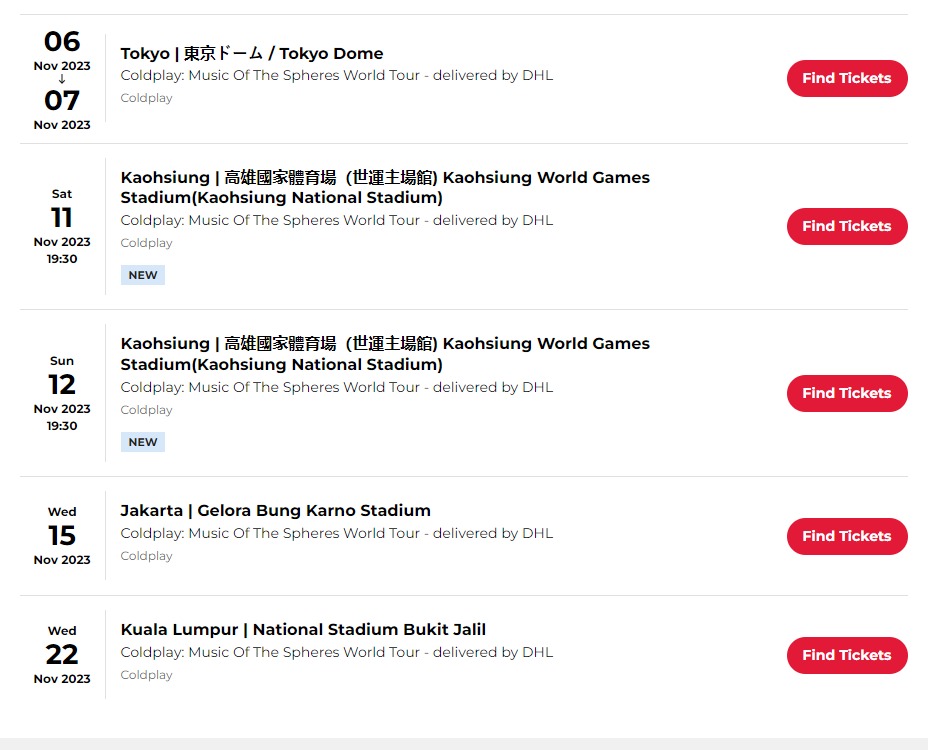This screenshot has height=750, width=928.
Task: Open Kuala Lumpur National Stadium Bukit Jalil title
Action: pyautogui.click(x=303, y=629)
